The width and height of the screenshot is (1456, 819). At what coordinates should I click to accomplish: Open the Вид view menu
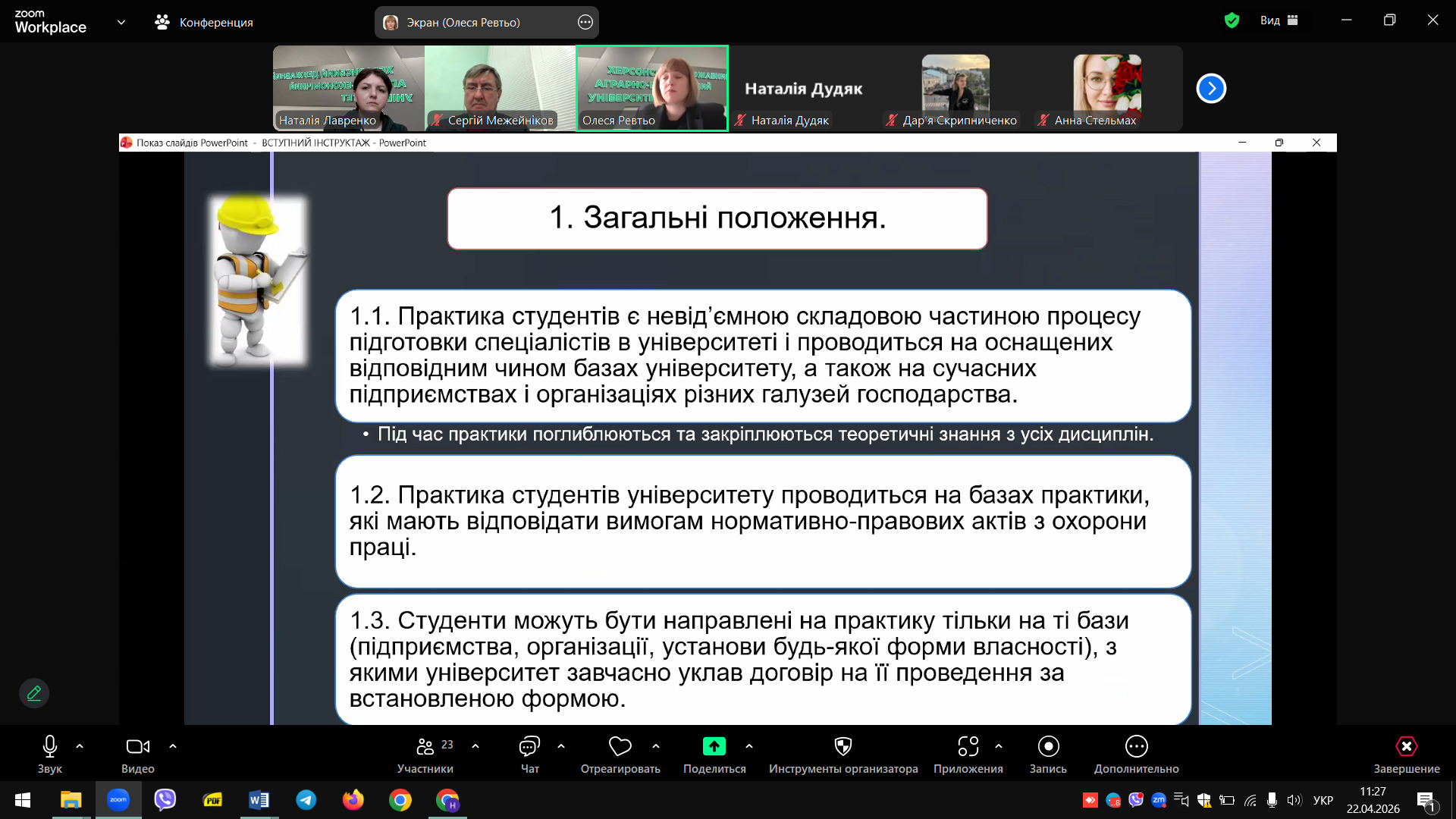tap(1279, 20)
